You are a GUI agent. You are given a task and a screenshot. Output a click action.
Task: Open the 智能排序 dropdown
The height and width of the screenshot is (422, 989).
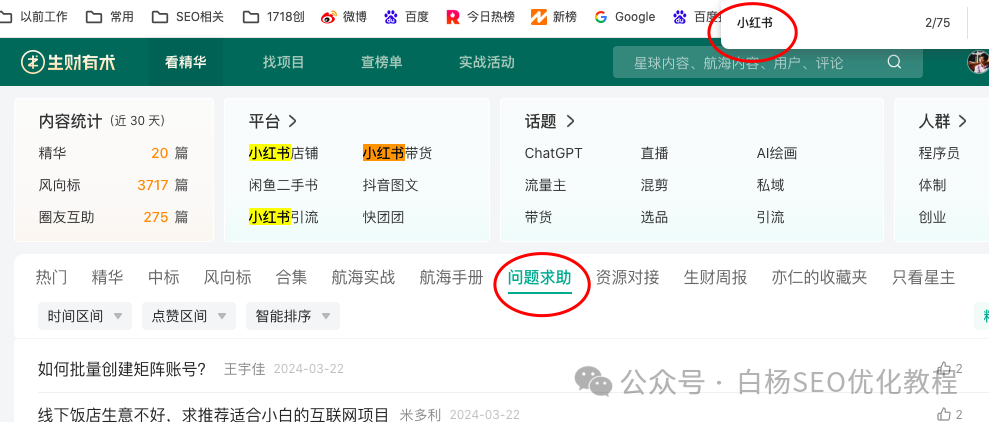(293, 316)
